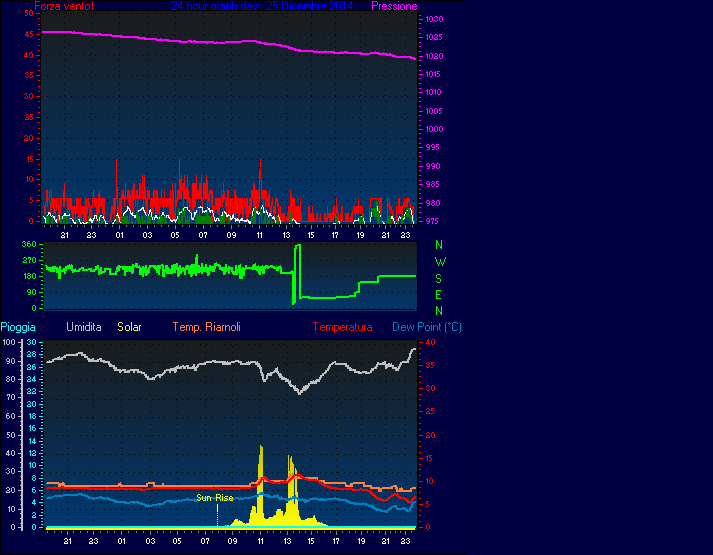The width and height of the screenshot is (713, 555).
Task: Click pressure axis value 975
Action: [x=432, y=221]
